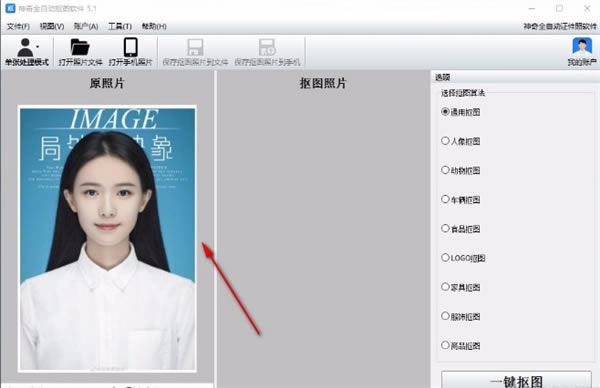Open the single-photo processing mode icon

25,47
